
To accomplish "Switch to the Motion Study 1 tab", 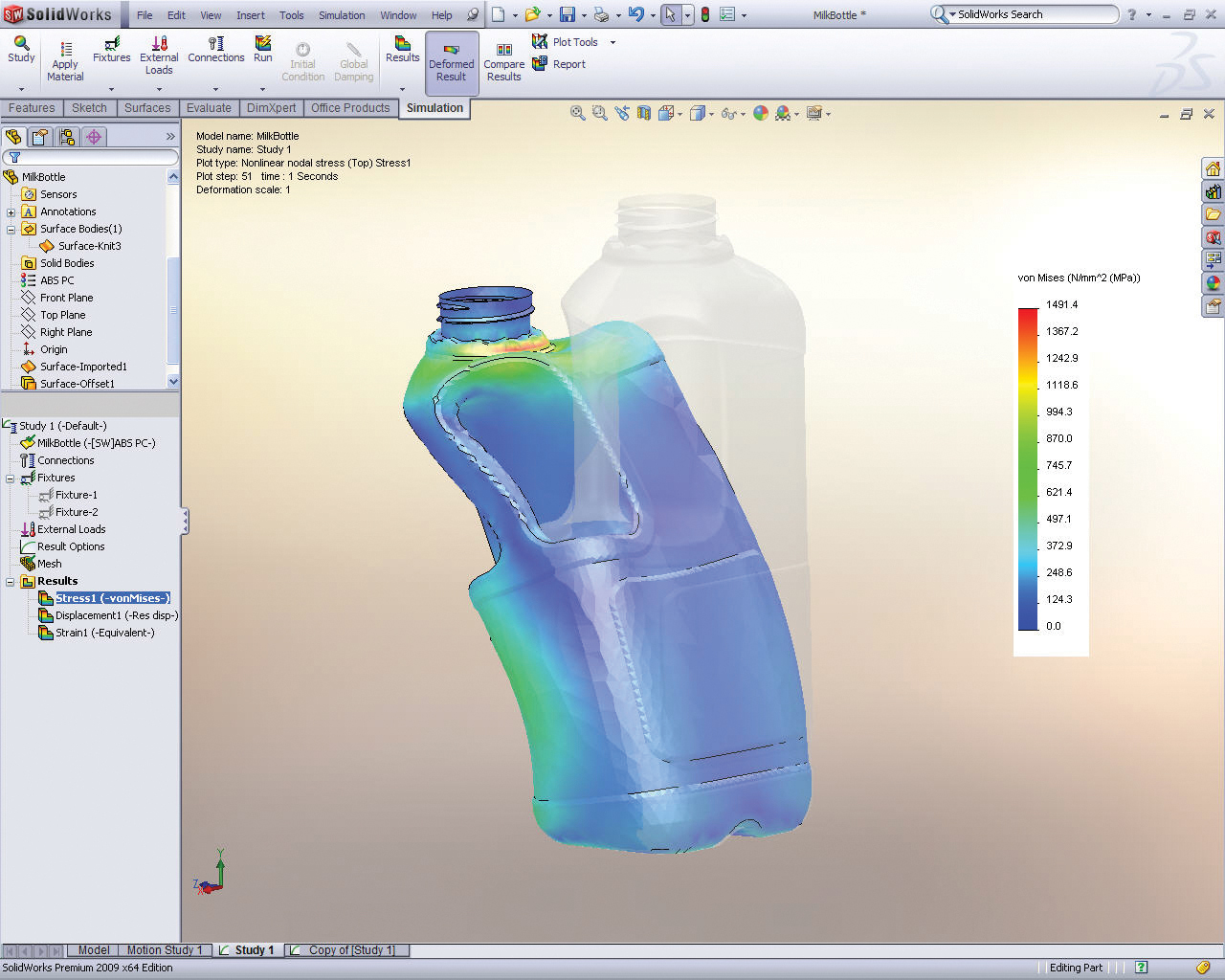I will (164, 950).
